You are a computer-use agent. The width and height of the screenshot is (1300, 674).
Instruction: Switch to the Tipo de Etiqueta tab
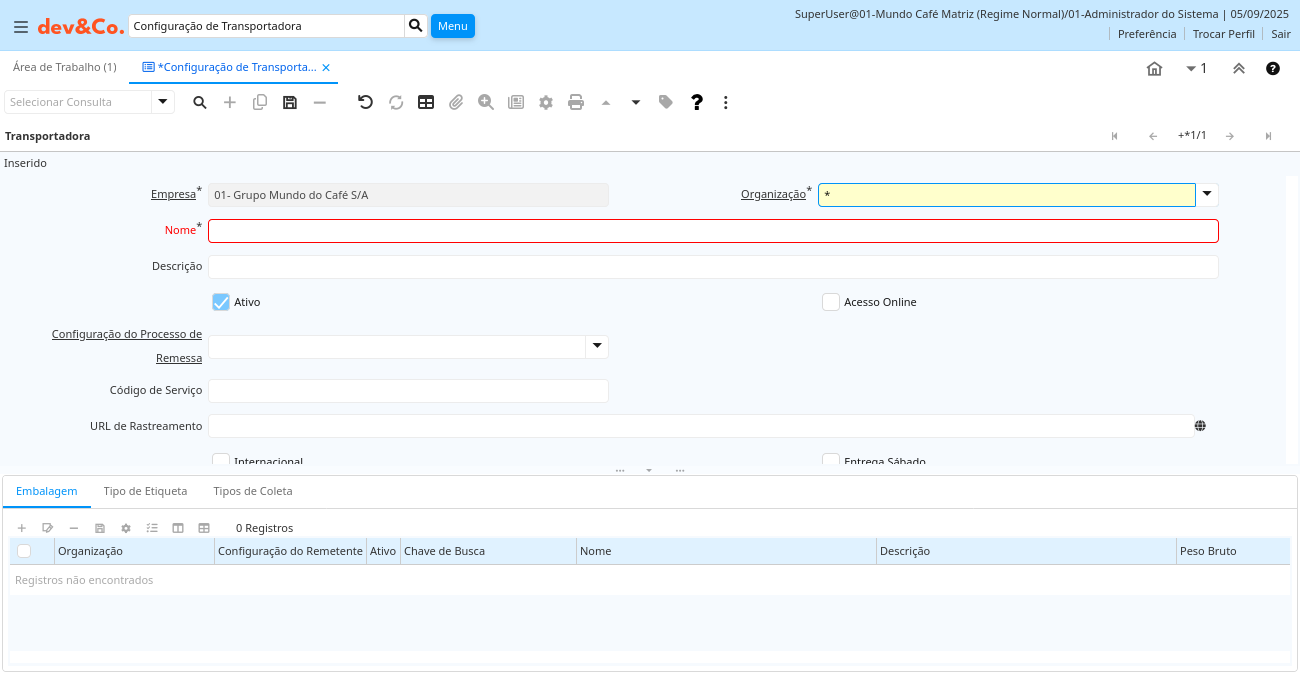point(145,491)
